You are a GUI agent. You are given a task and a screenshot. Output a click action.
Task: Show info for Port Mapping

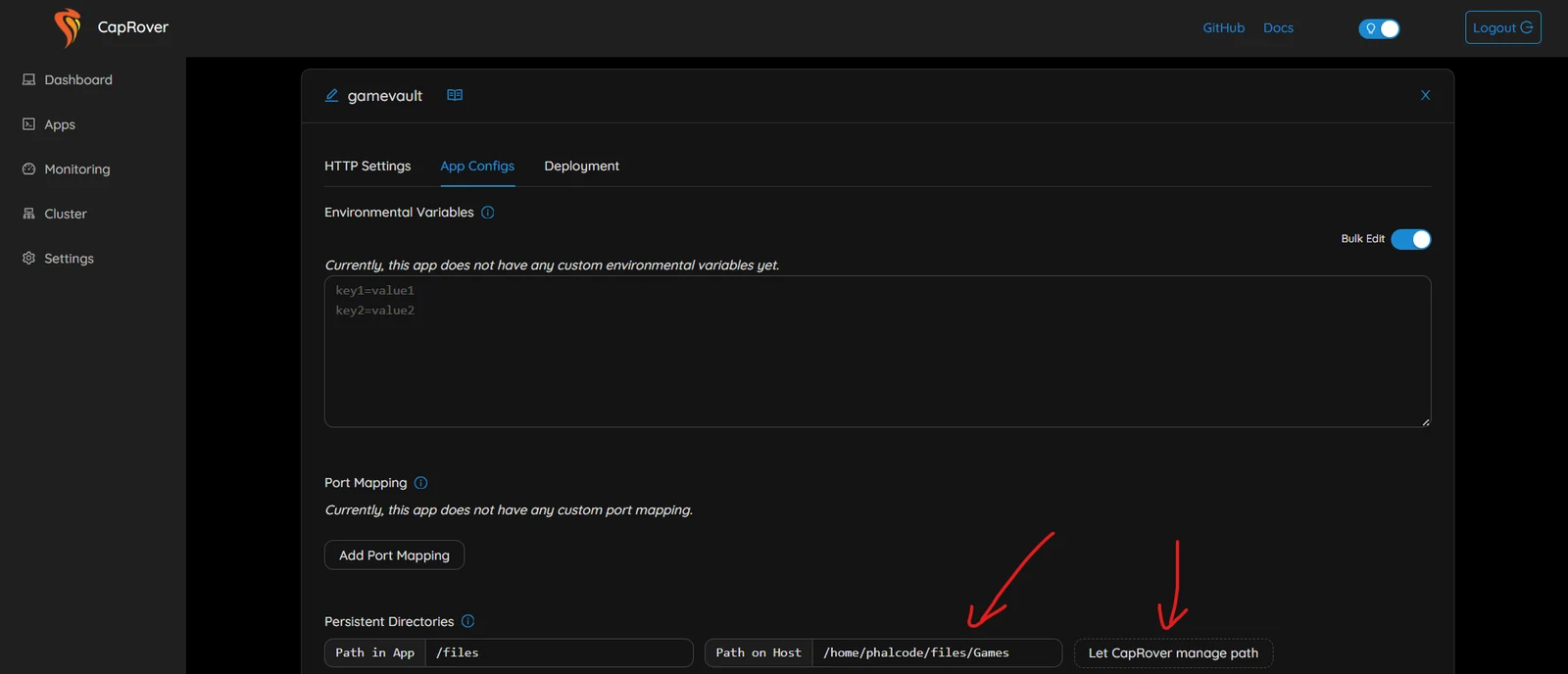[421, 483]
